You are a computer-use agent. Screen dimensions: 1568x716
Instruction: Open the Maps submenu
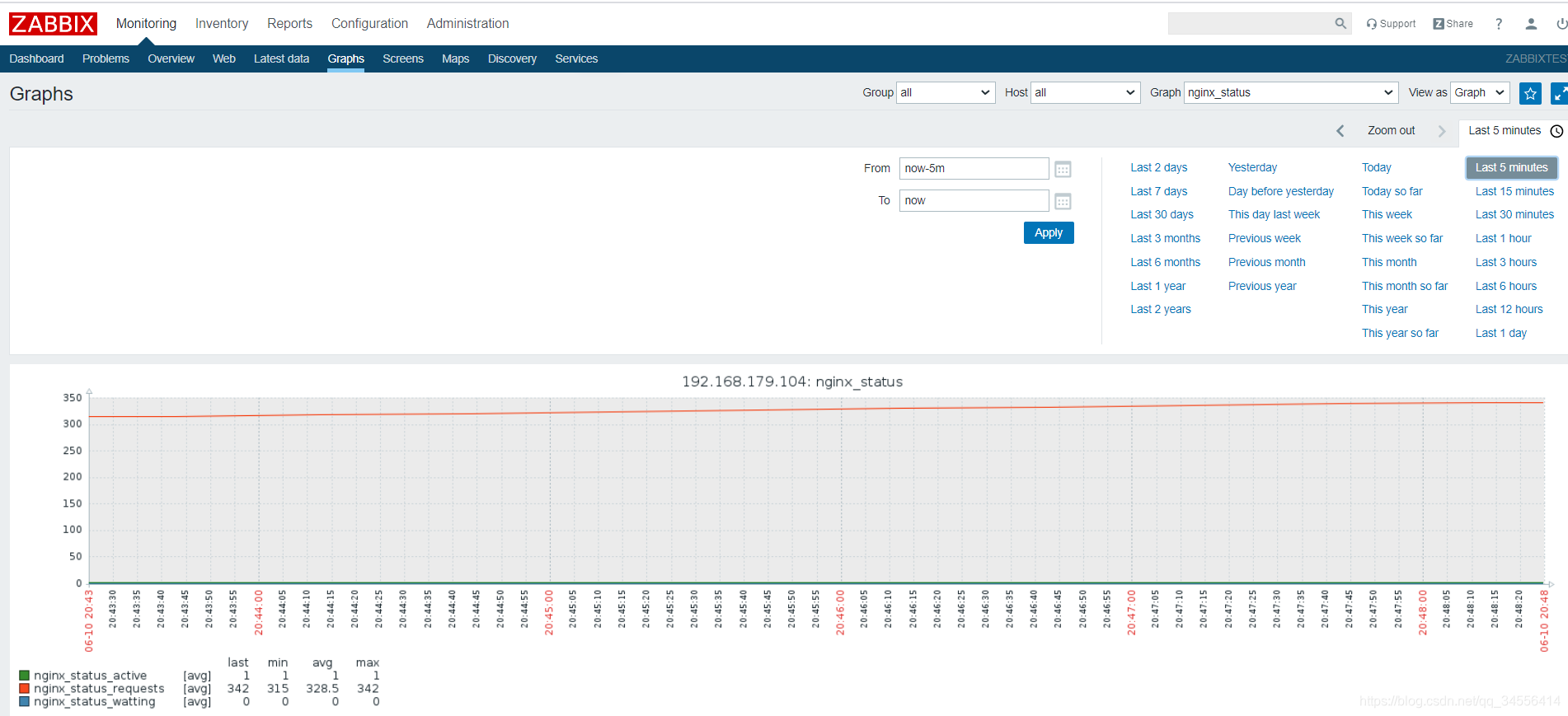[455, 58]
